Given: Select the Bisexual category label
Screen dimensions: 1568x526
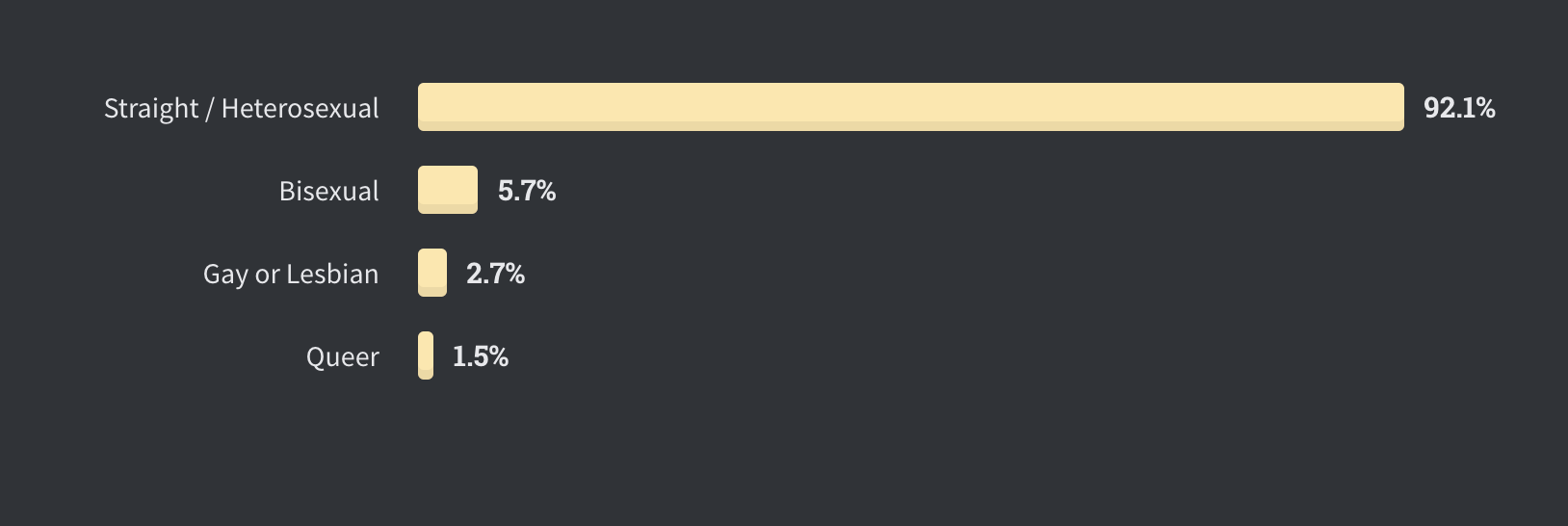Looking at the screenshot, I should pyautogui.click(x=329, y=191).
